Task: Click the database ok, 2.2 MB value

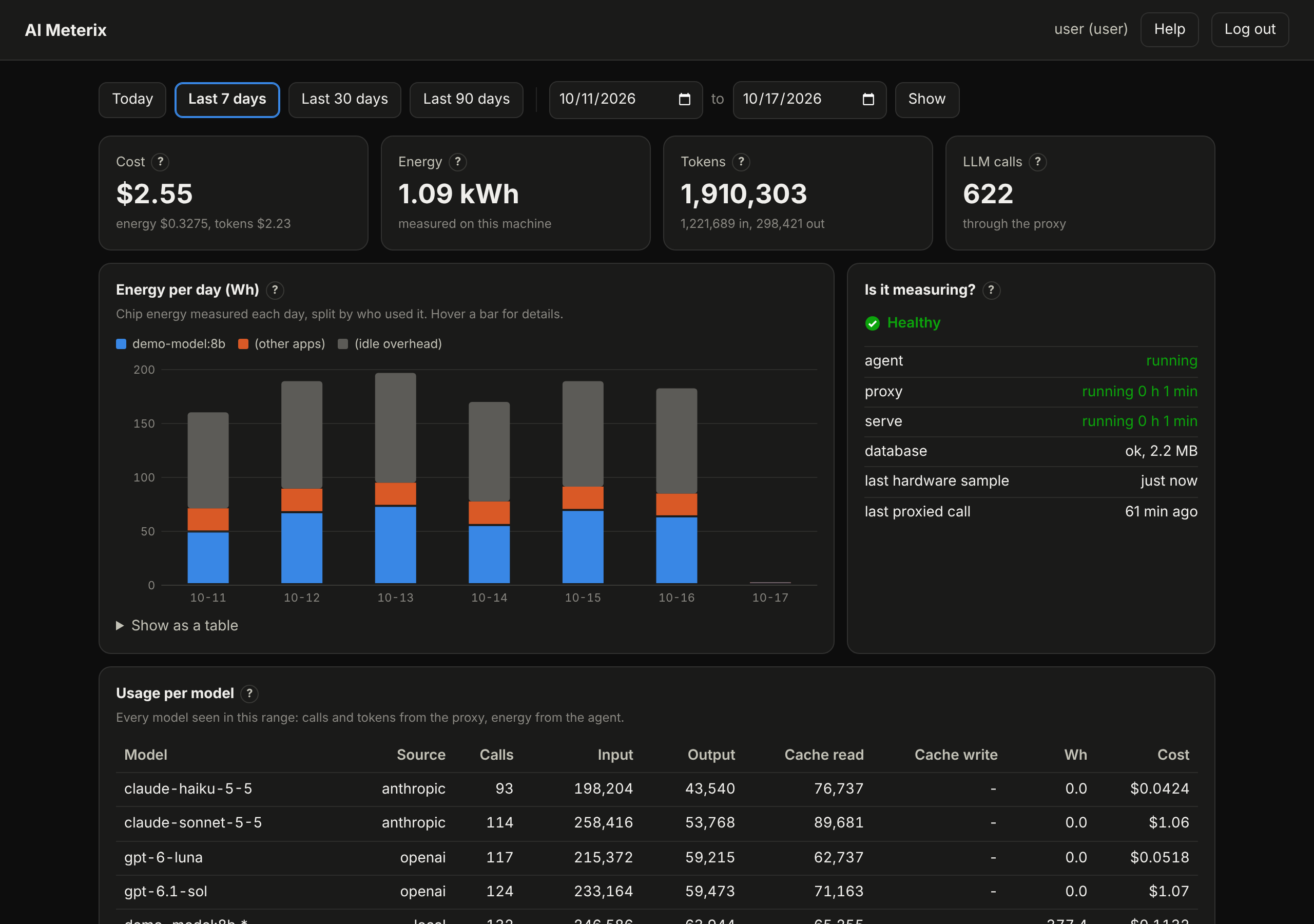Action: click(x=1161, y=451)
